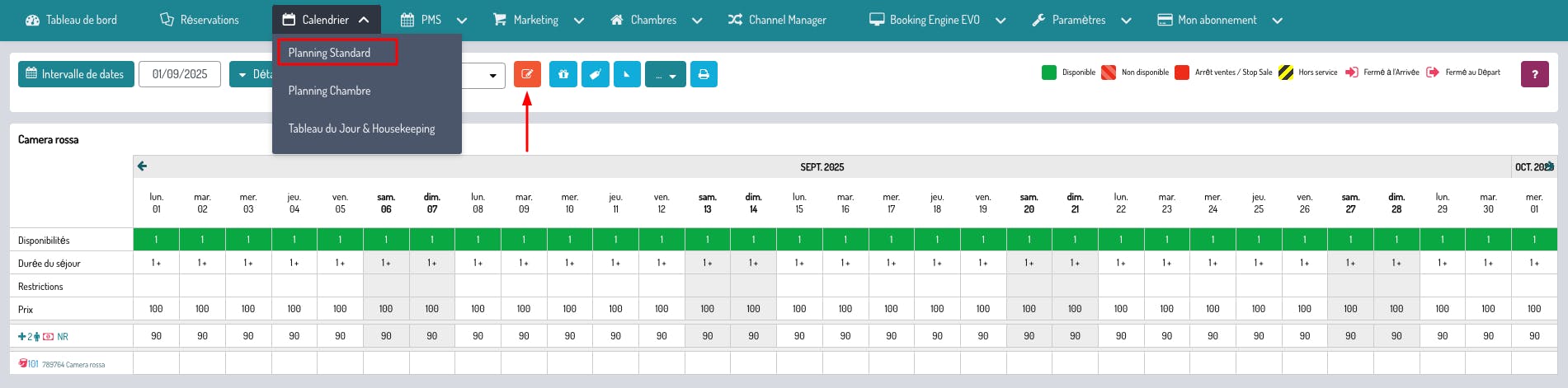
Task: Click the plus icon beside NR rate
Action: [21, 337]
